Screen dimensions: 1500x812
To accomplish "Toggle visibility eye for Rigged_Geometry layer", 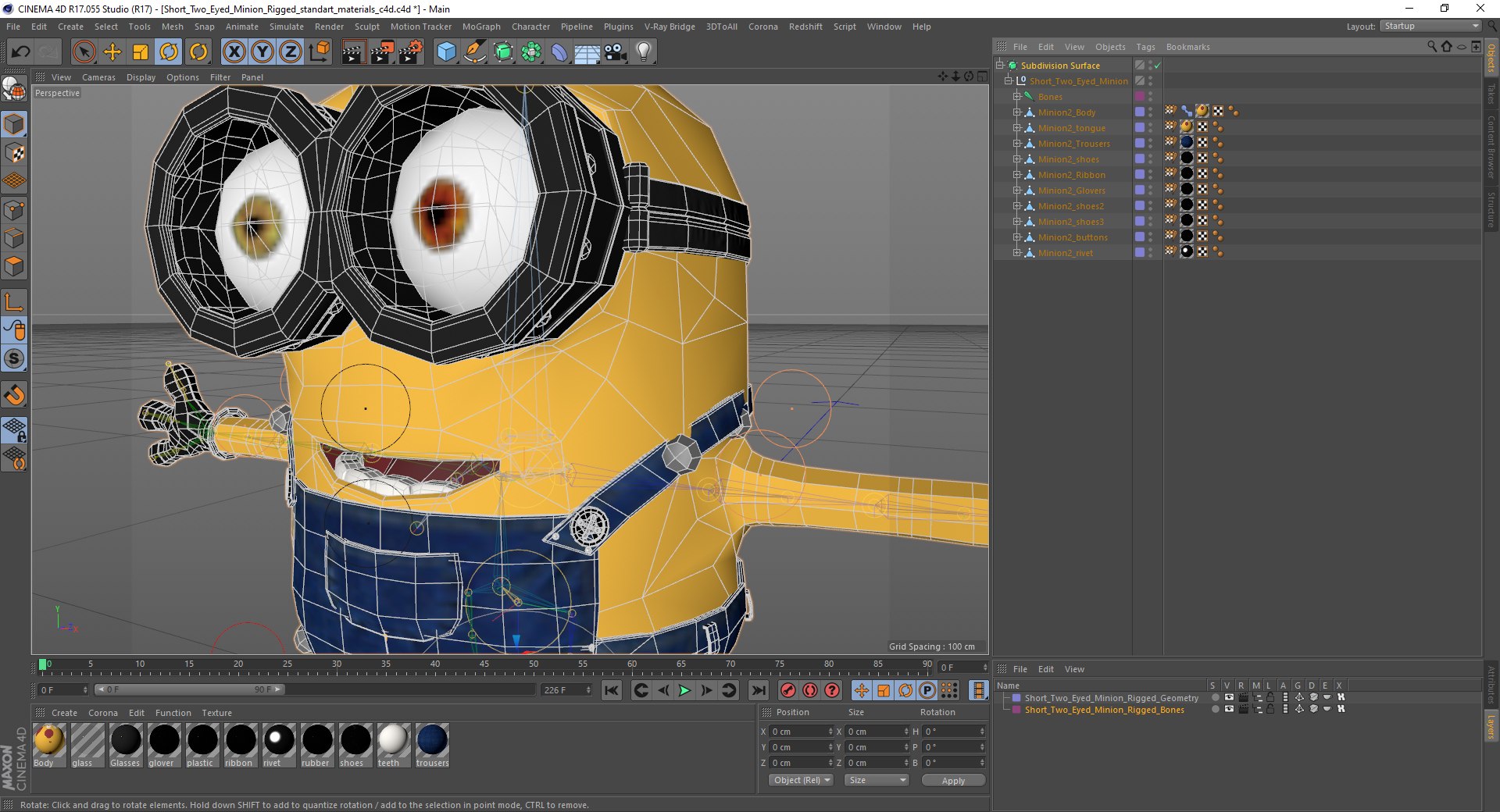I will click(1229, 698).
